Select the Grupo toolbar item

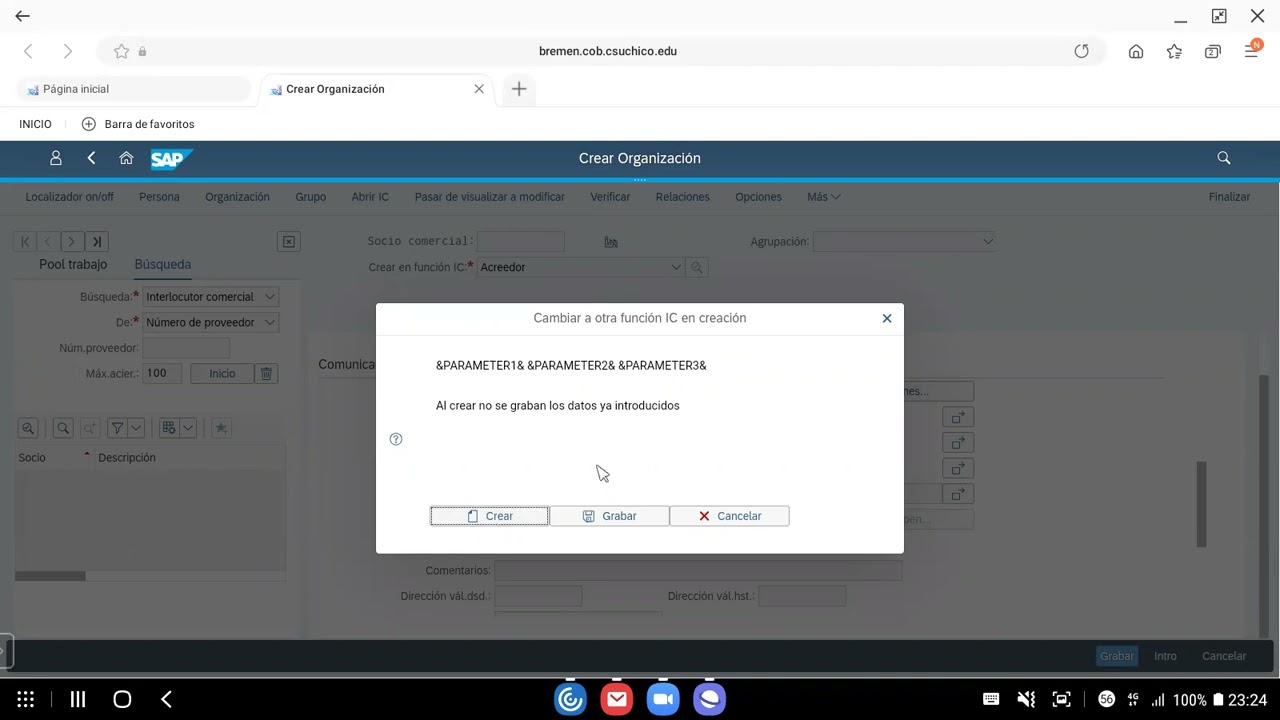coord(310,197)
